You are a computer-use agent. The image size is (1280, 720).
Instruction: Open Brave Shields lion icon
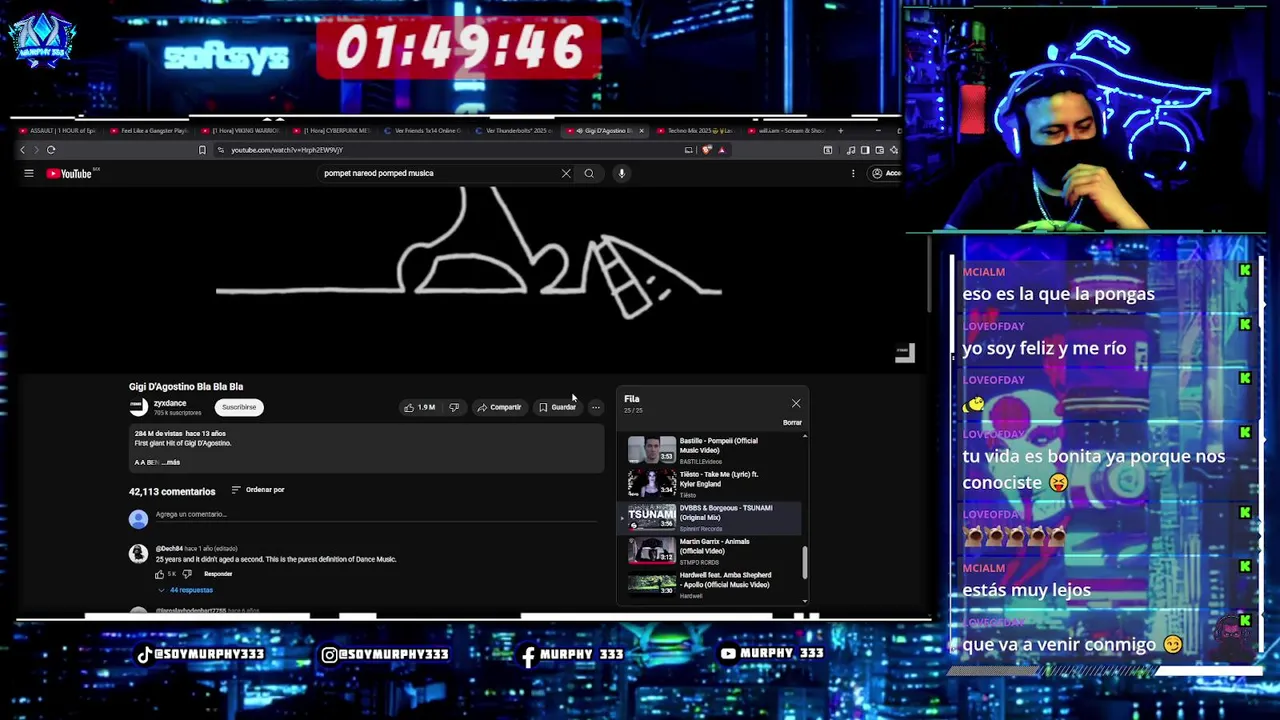[706, 150]
